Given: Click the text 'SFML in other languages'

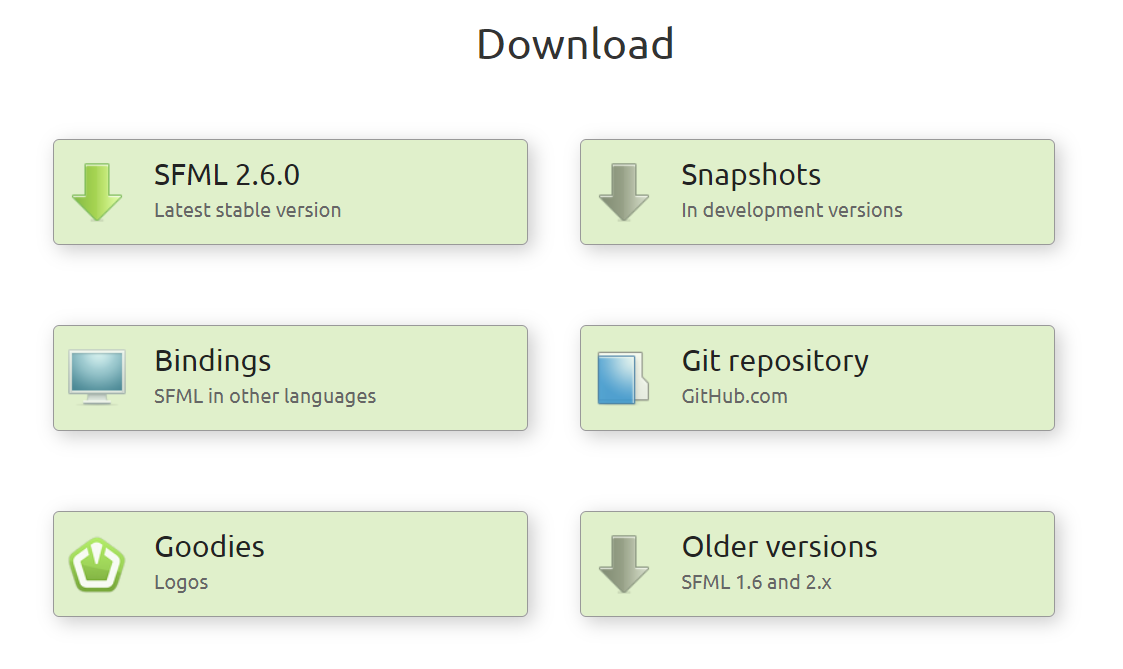Looking at the screenshot, I should pos(265,396).
